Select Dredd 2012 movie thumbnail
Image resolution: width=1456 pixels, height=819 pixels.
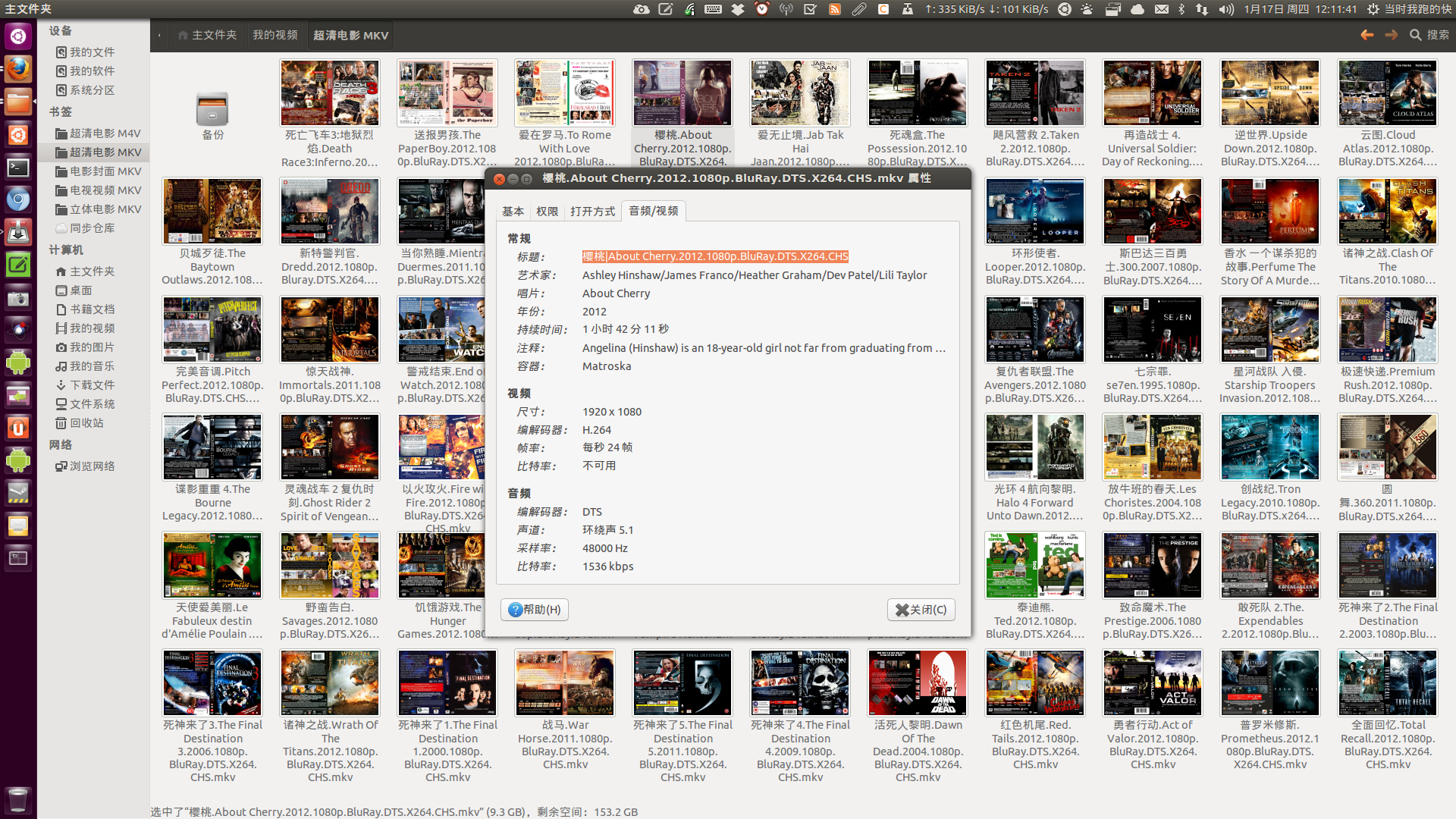point(330,212)
